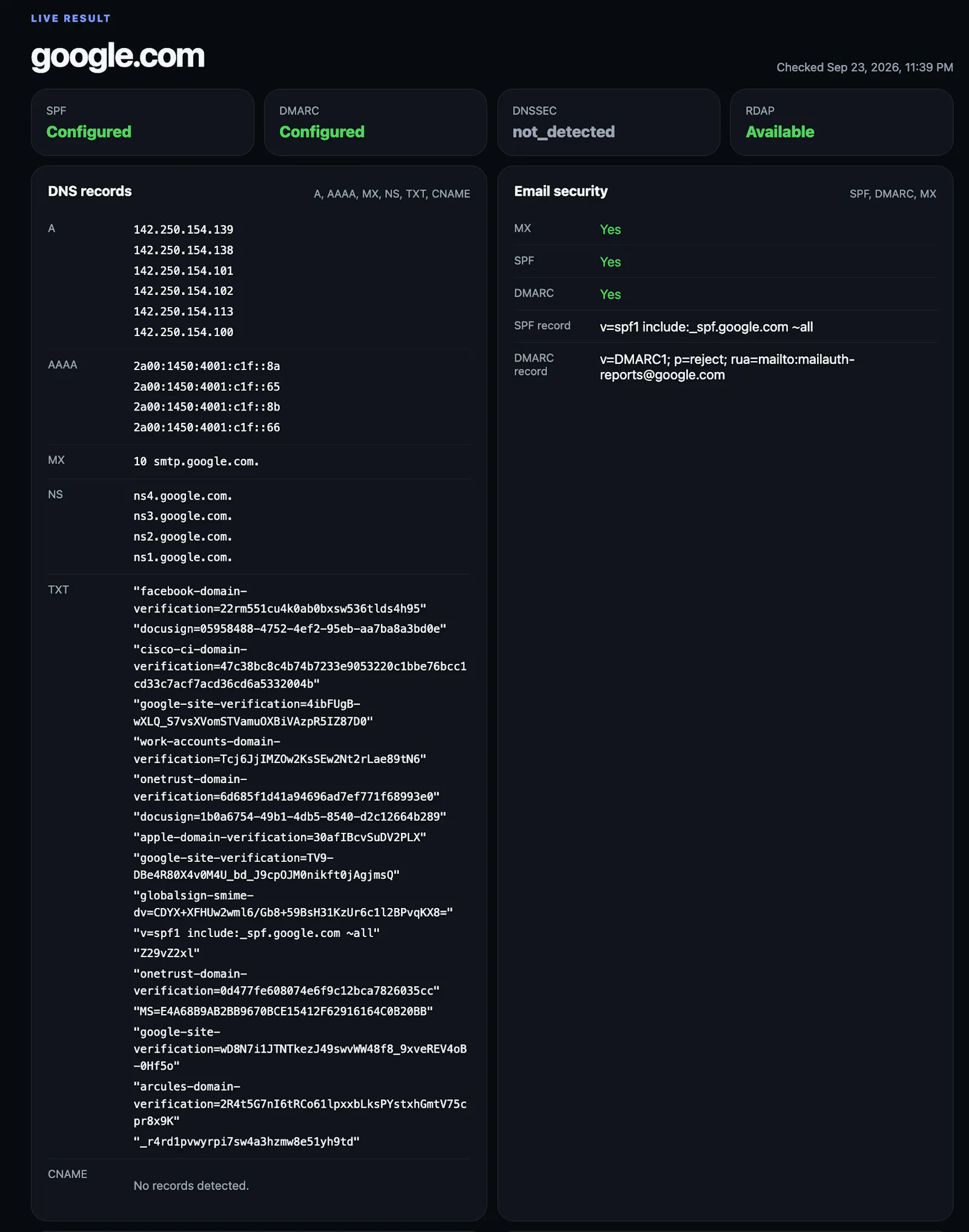969x1232 pixels.
Task: Click IP address 142.250.154.100
Action: [x=184, y=332]
